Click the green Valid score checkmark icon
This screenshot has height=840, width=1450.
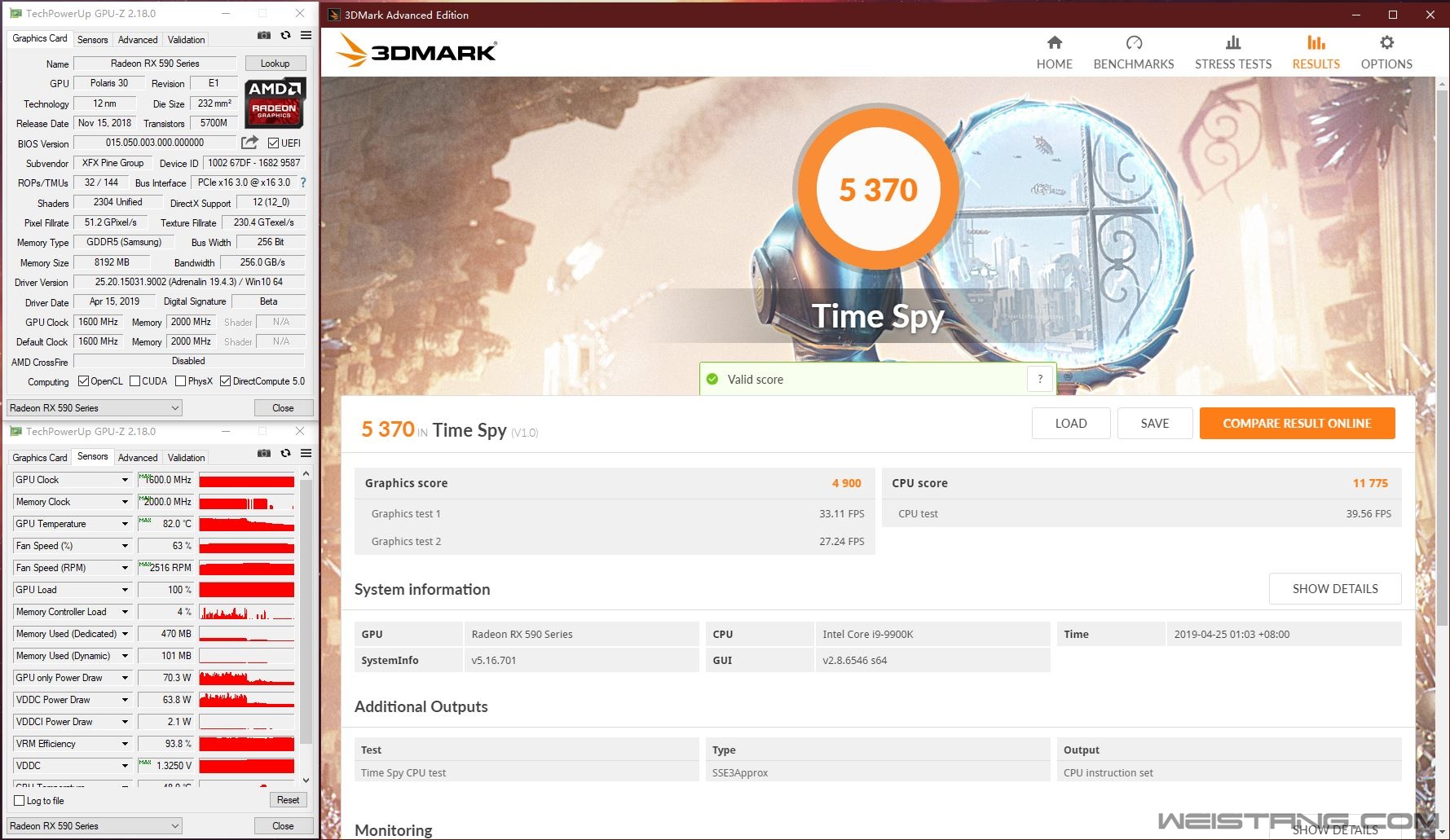tap(712, 379)
